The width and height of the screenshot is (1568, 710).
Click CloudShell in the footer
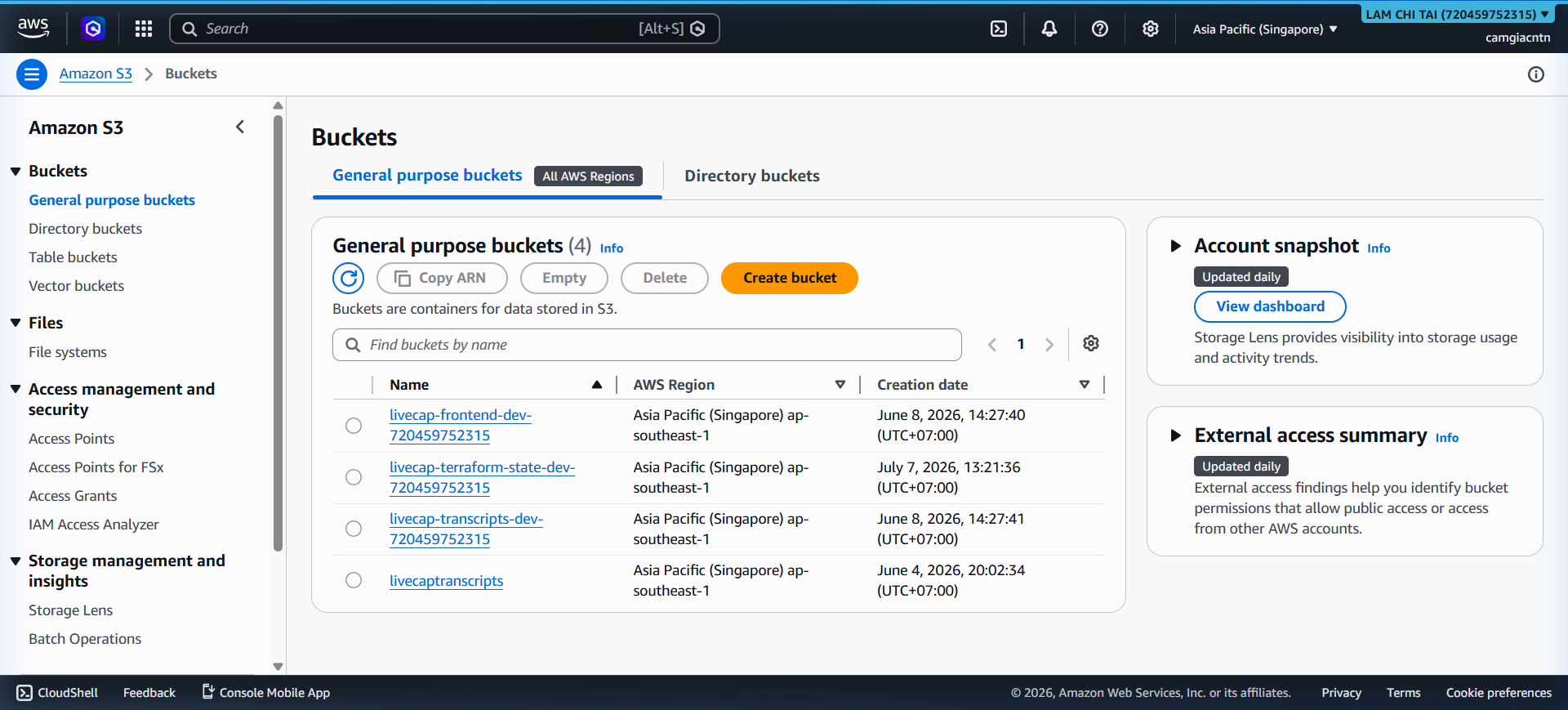click(x=57, y=693)
